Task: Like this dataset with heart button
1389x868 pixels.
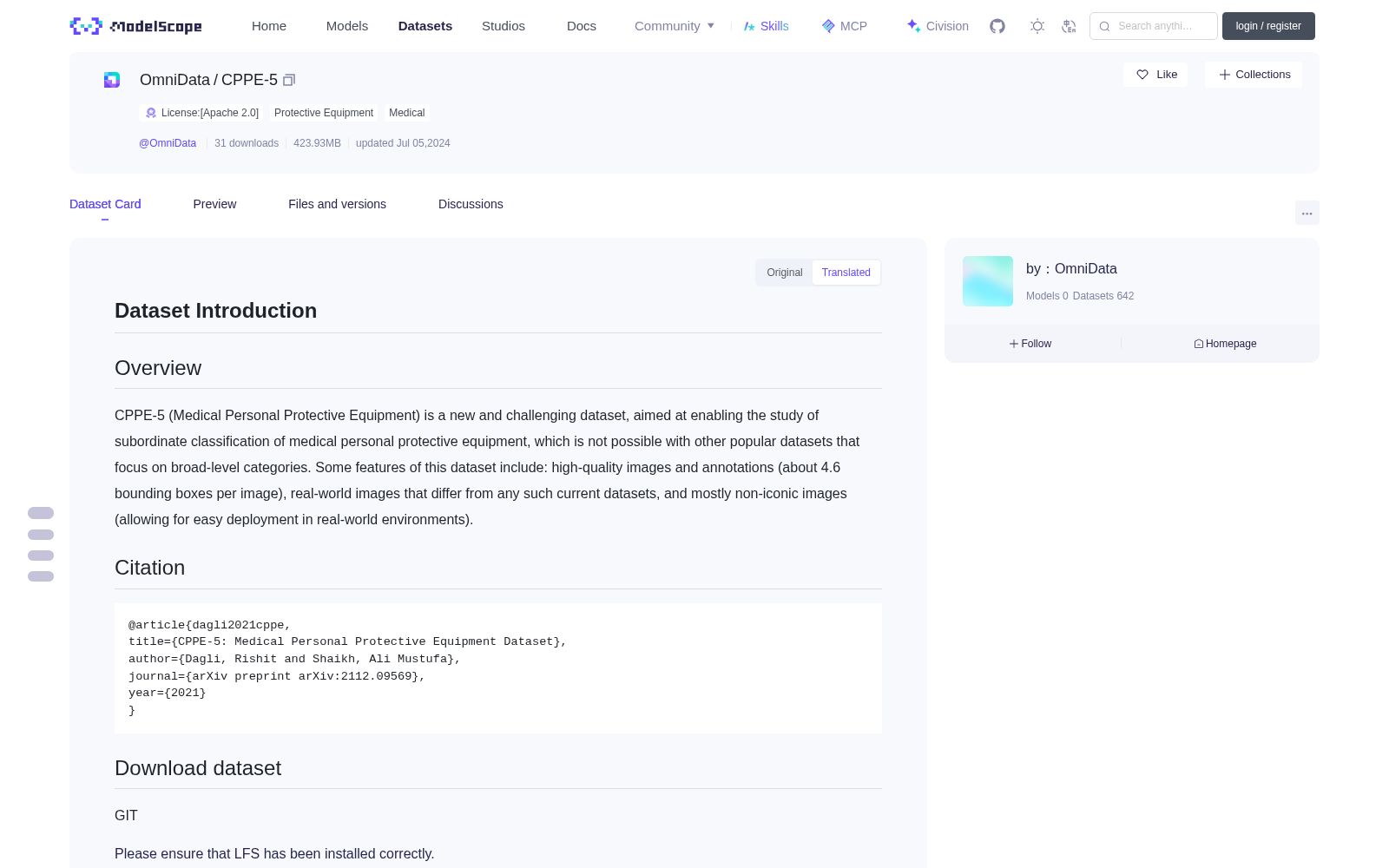Action: tap(1156, 75)
